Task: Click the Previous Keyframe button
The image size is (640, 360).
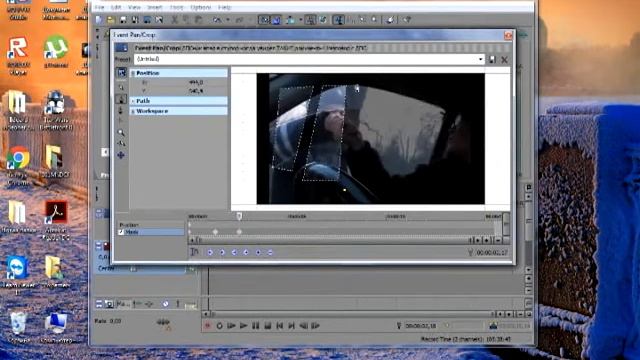Action: [222, 252]
